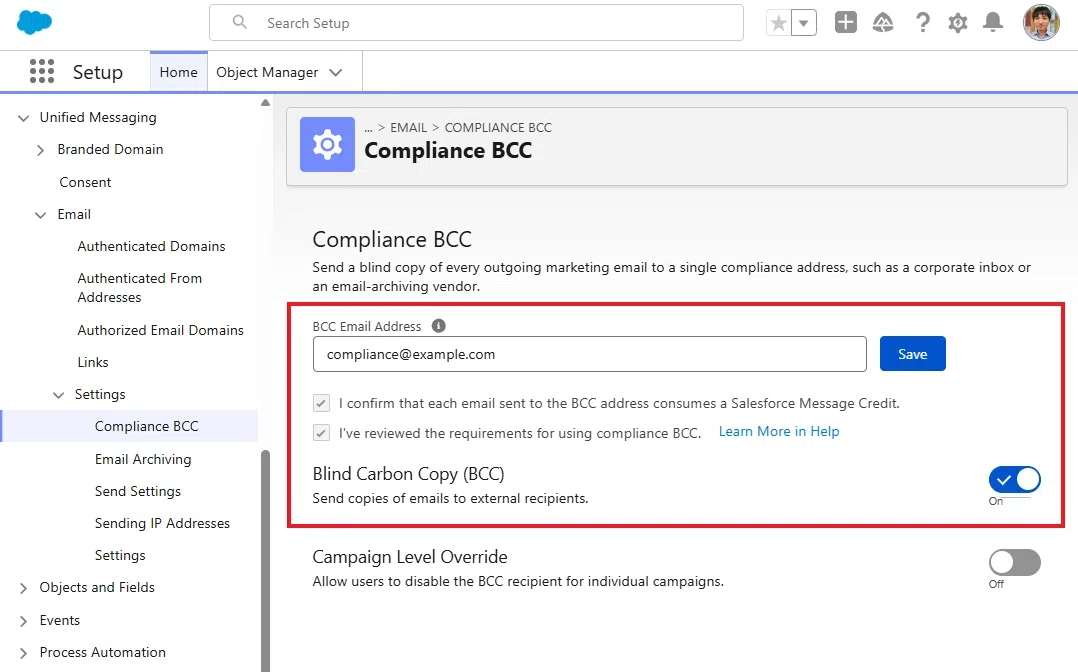The height and width of the screenshot is (672, 1078).
Task: Click the EMAIL breadcrumb link
Action: tap(408, 127)
